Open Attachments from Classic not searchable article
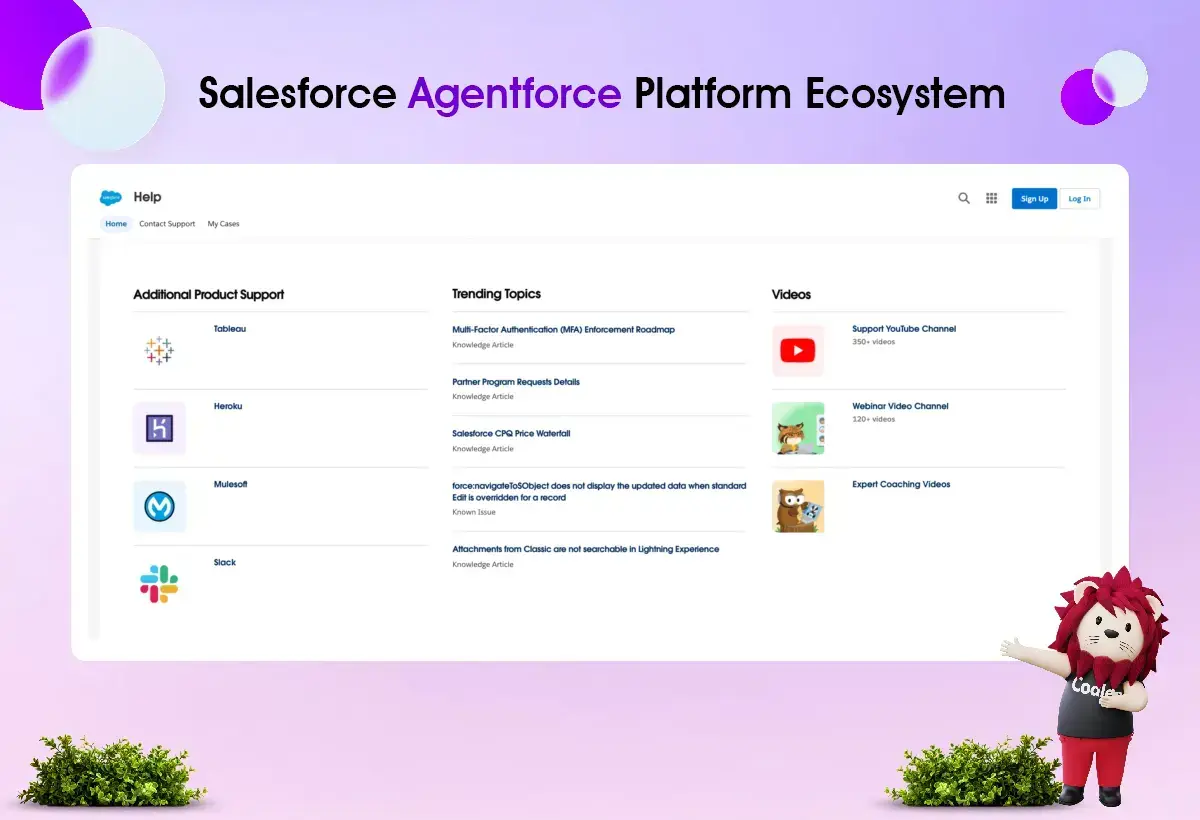This screenshot has height=820, width=1200. coord(585,549)
